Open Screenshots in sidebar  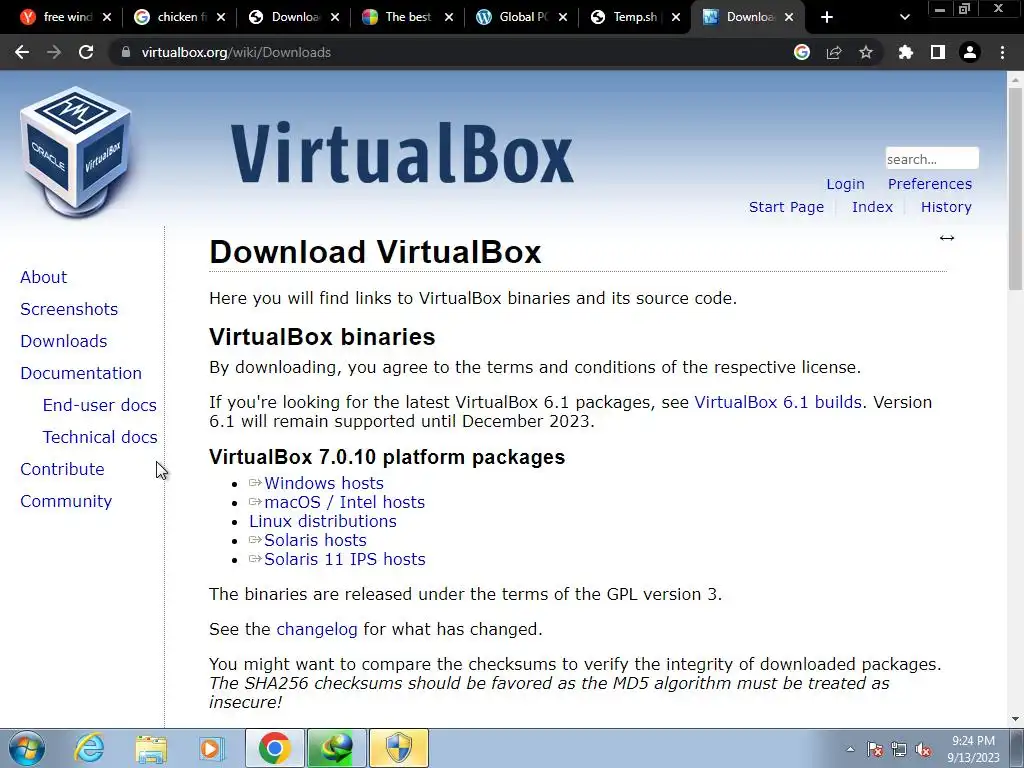[x=69, y=309]
